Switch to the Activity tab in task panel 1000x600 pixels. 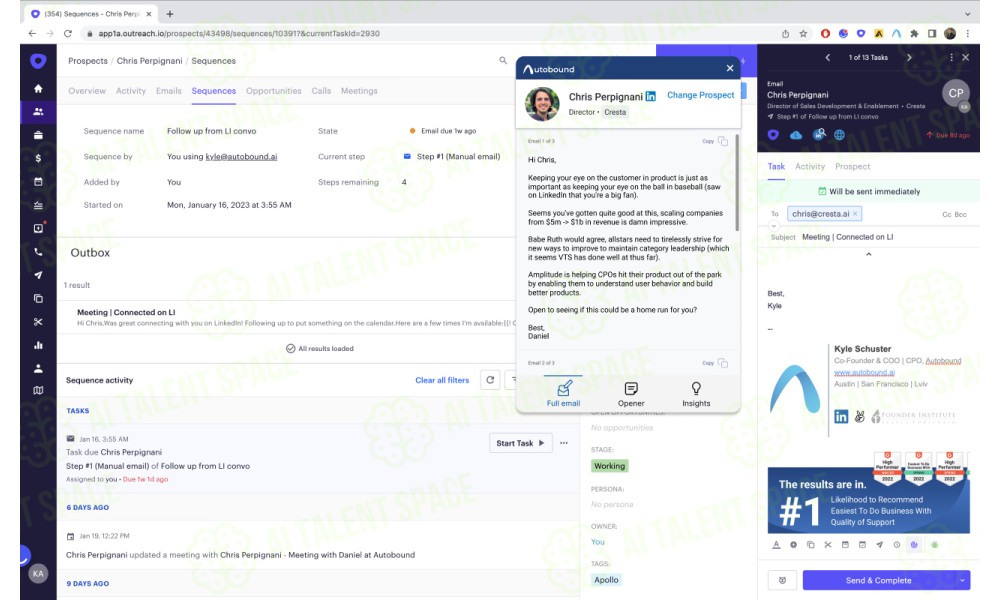pyautogui.click(x=810, y=166)
